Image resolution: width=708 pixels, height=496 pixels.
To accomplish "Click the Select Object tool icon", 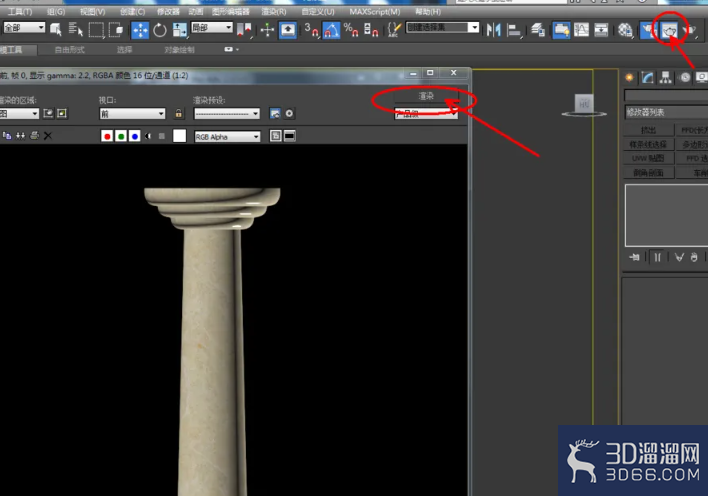I will [56, 30].
